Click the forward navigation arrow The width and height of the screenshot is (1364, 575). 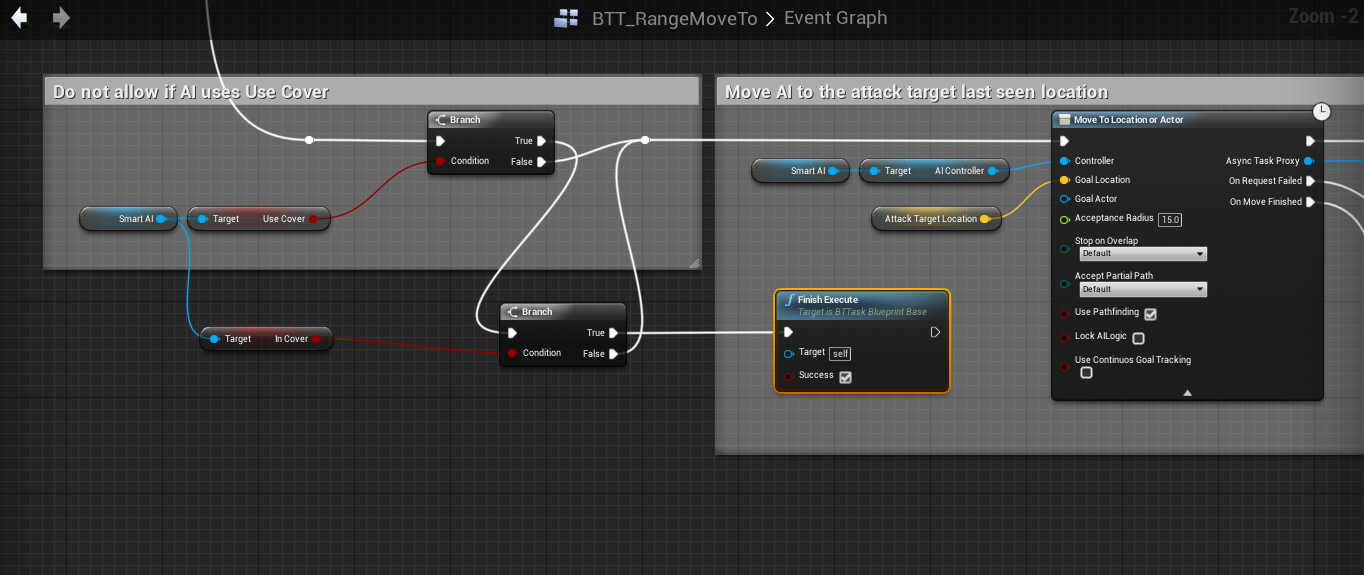tap(61, 18)
